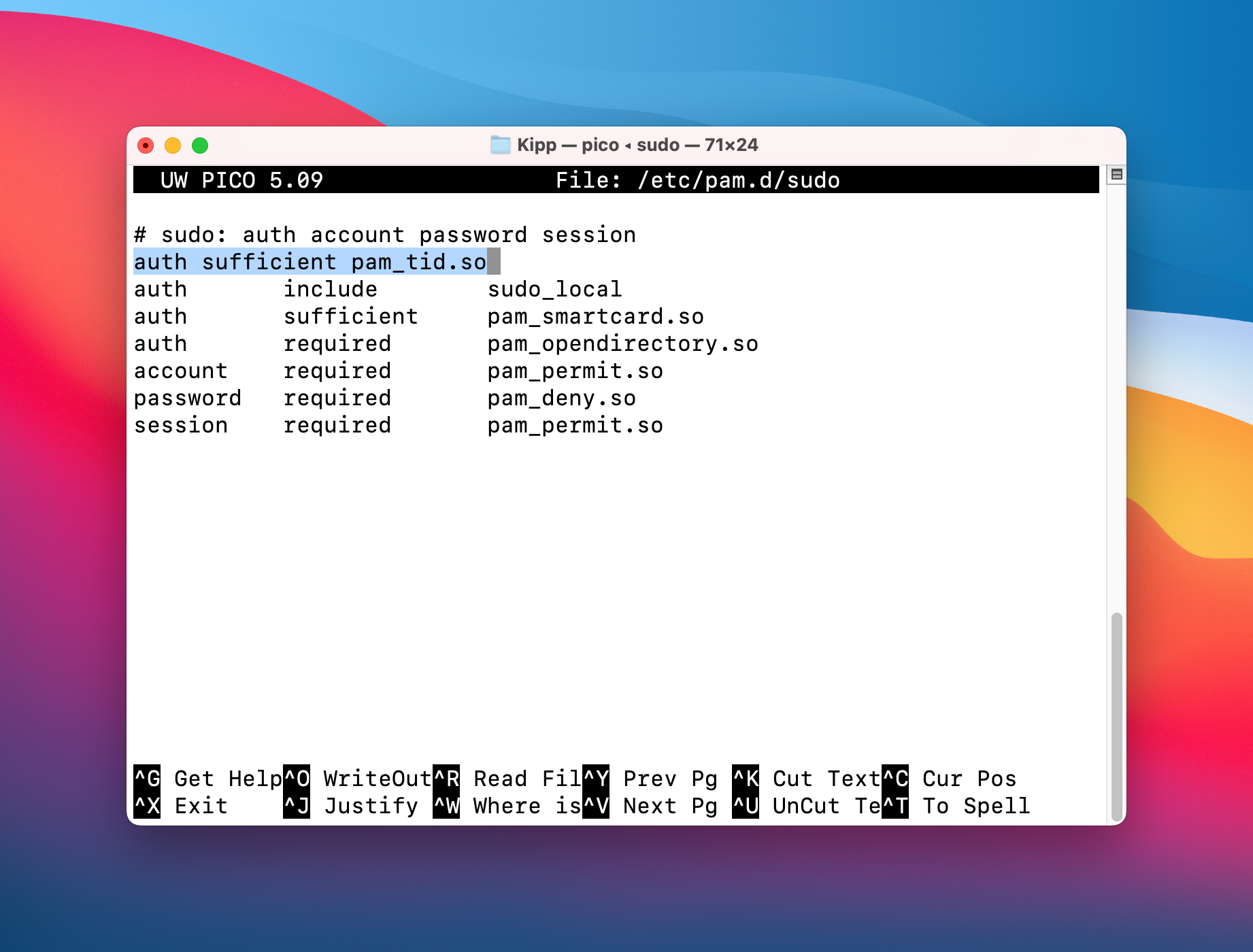Screen dimensions: 1253x952
Task: Click the vertical scrollbar thumb
Action: [1116, 717]
